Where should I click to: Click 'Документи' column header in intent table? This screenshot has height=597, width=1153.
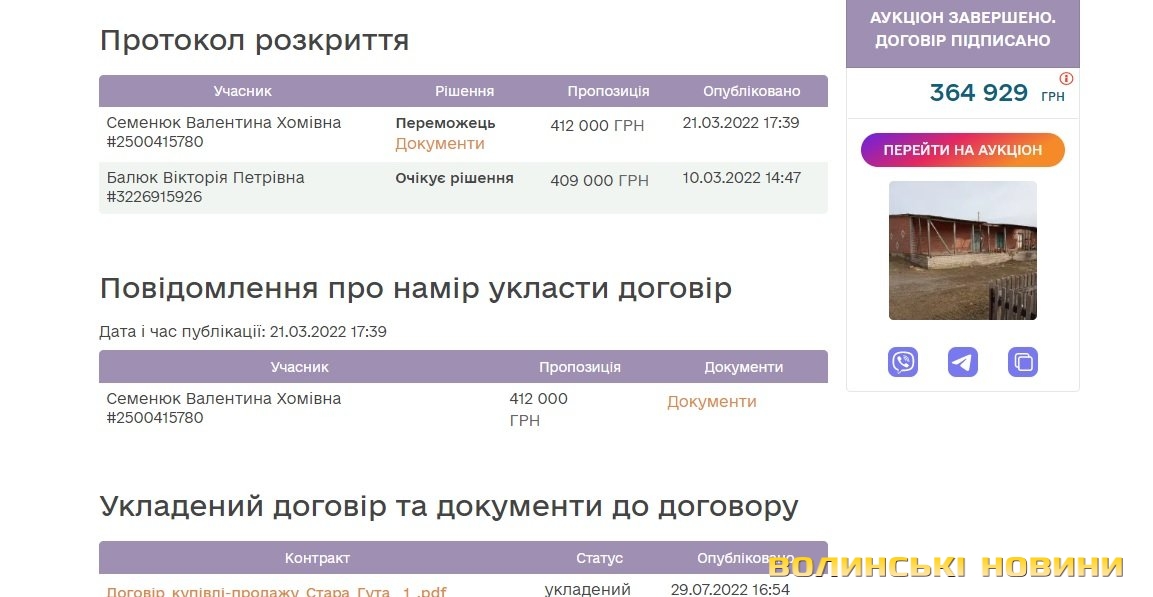[743, 367]
